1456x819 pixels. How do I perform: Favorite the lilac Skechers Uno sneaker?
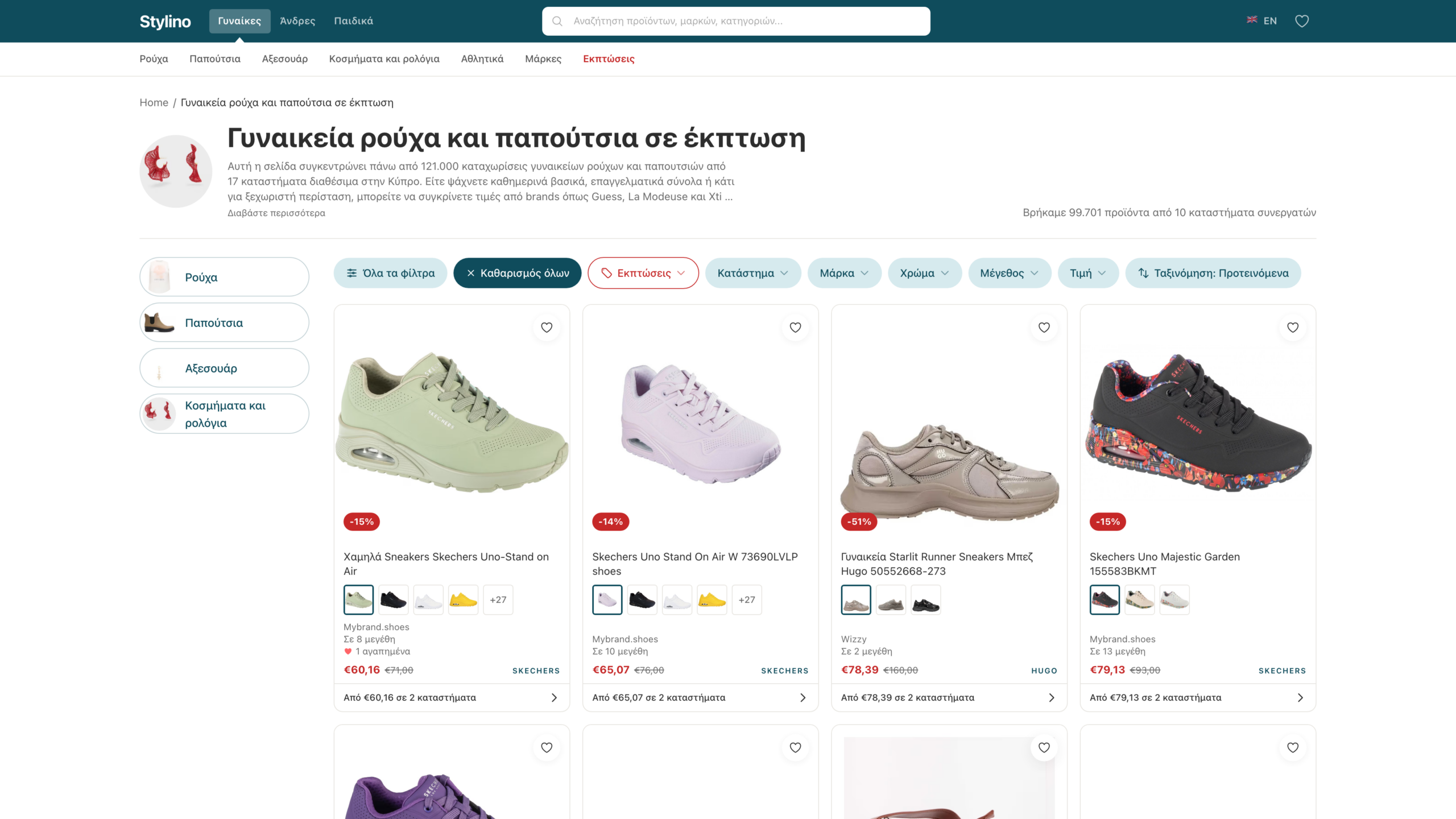795,328
